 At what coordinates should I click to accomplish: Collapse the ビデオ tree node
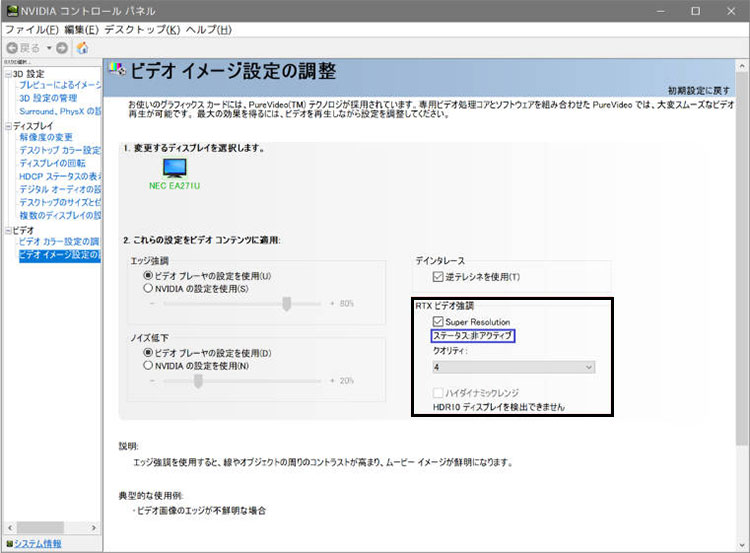(x=8, y=231)
